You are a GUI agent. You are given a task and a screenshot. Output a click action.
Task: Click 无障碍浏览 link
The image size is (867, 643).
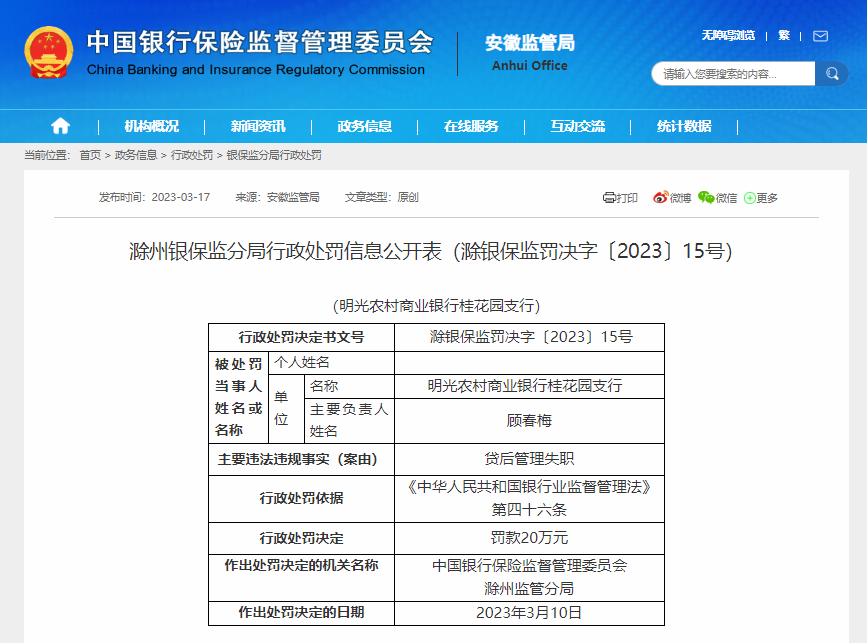[x=728, y=36]
